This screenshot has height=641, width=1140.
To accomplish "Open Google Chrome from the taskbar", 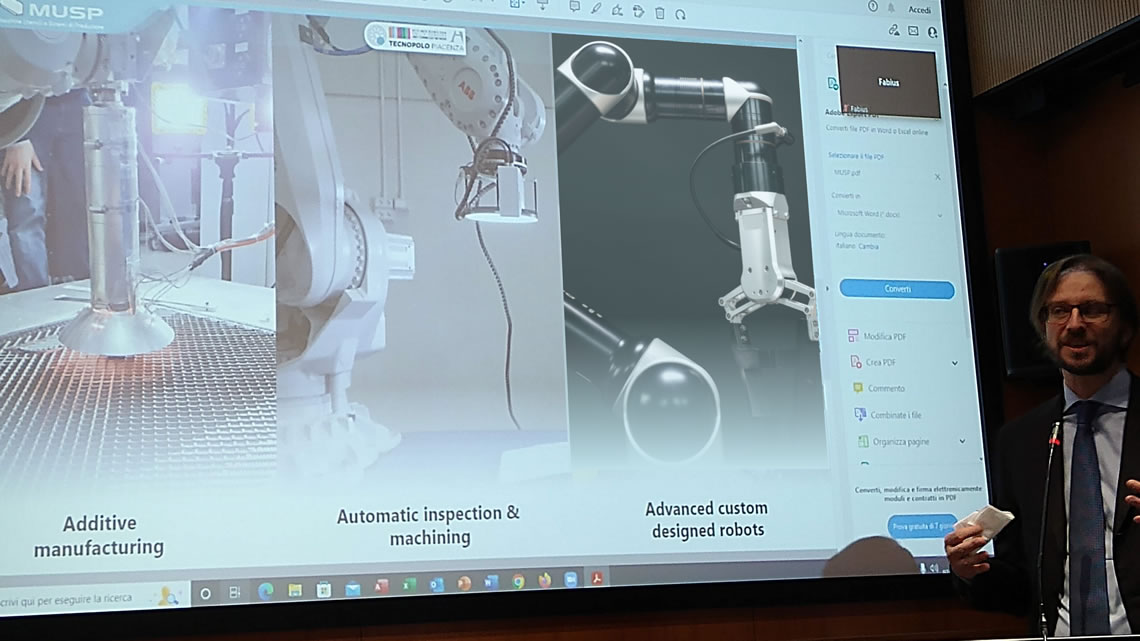I will 518,581.
